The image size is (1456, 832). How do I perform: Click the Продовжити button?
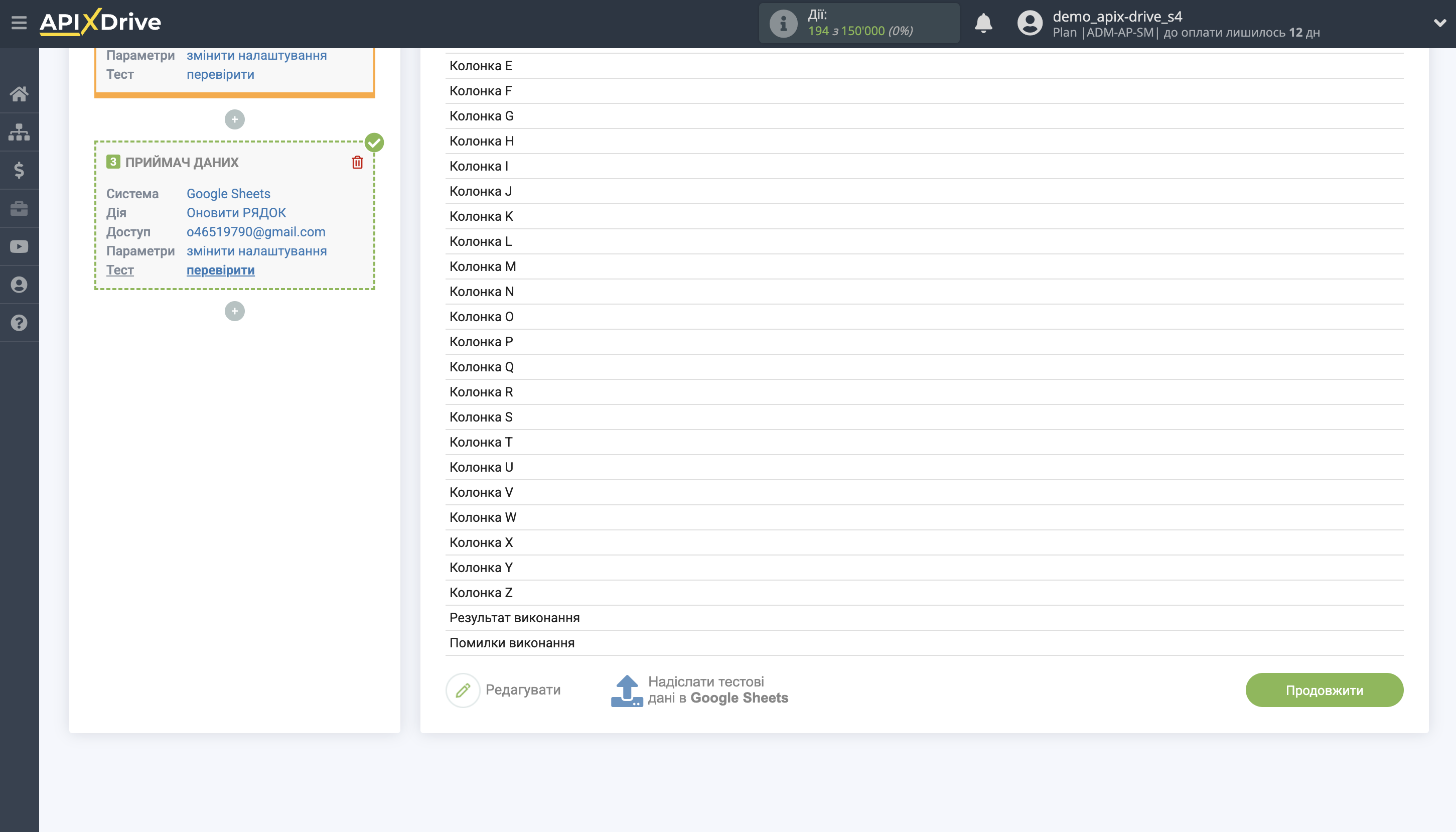(x=1324, y=689)
